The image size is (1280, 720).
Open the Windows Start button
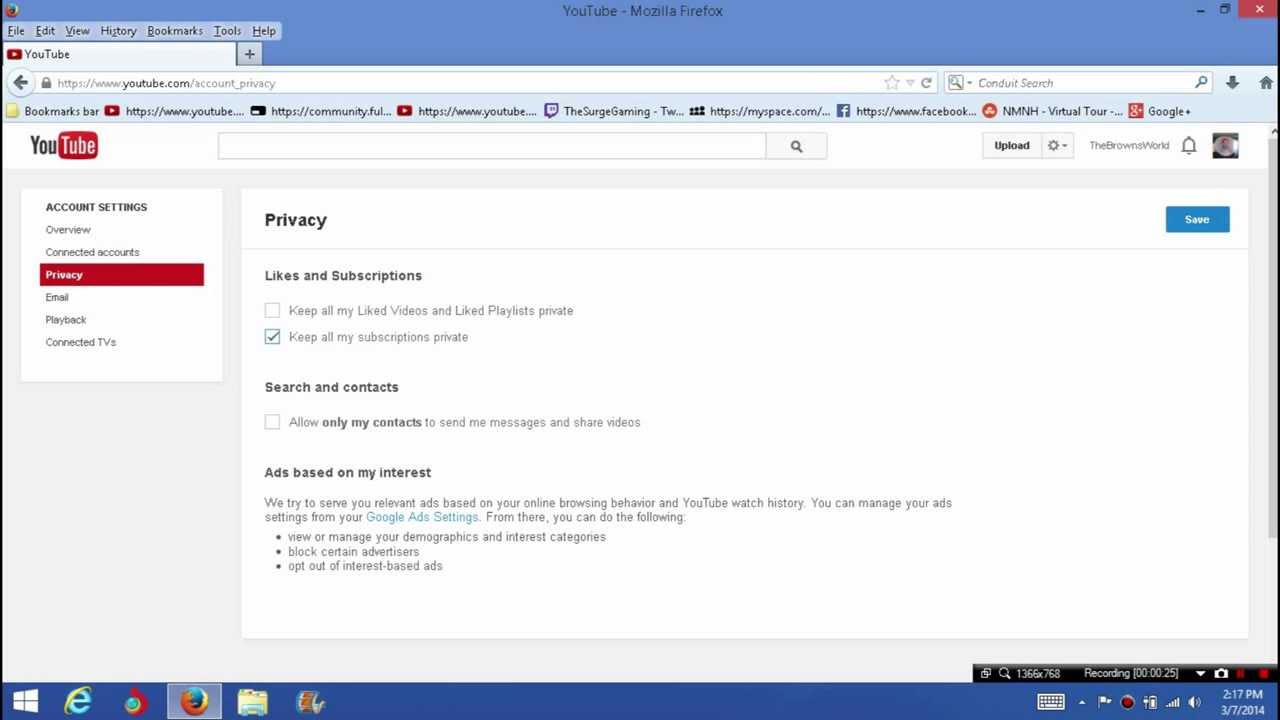pos(25,702)
